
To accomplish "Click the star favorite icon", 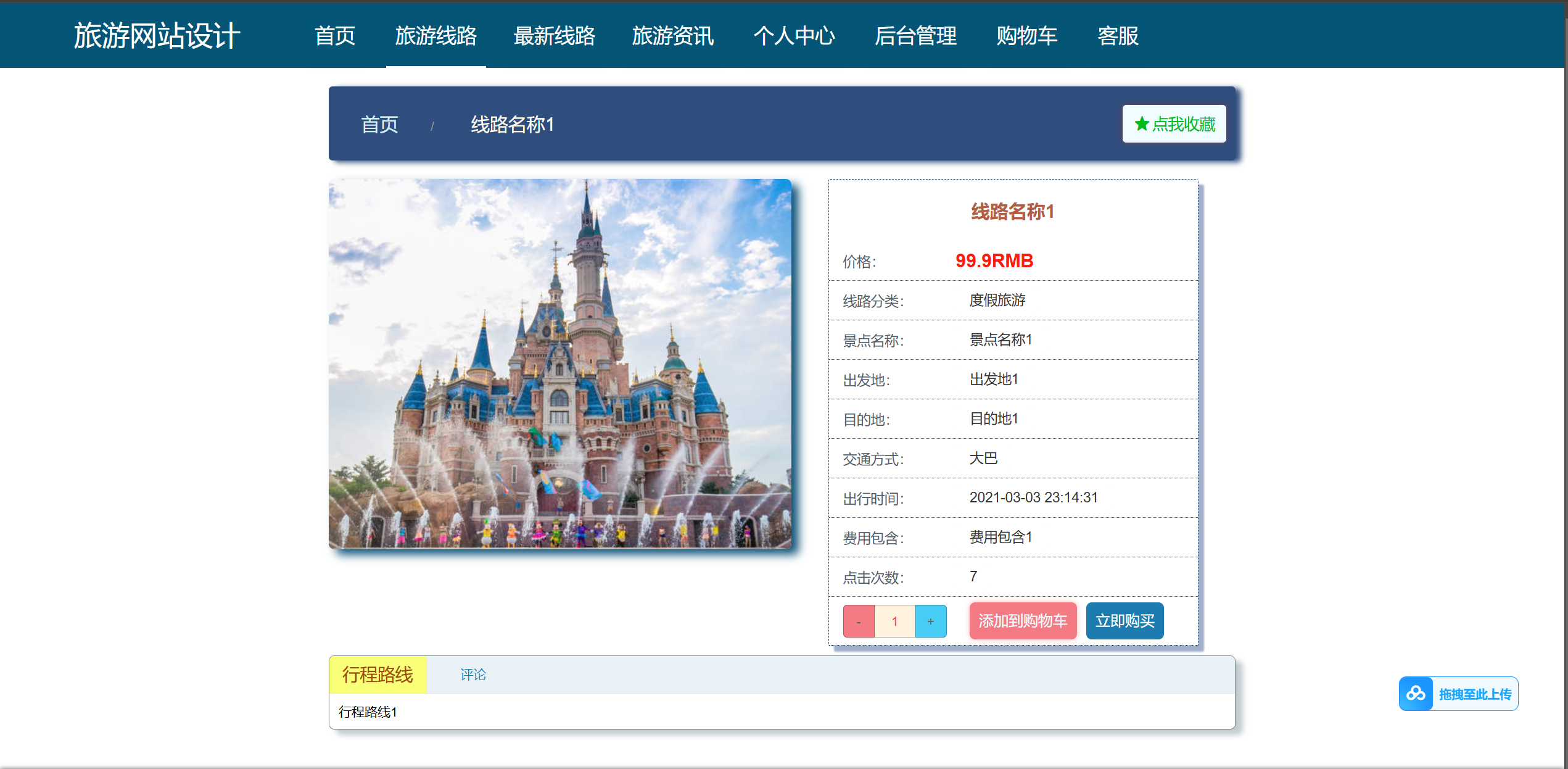I will pos(1142,124).
